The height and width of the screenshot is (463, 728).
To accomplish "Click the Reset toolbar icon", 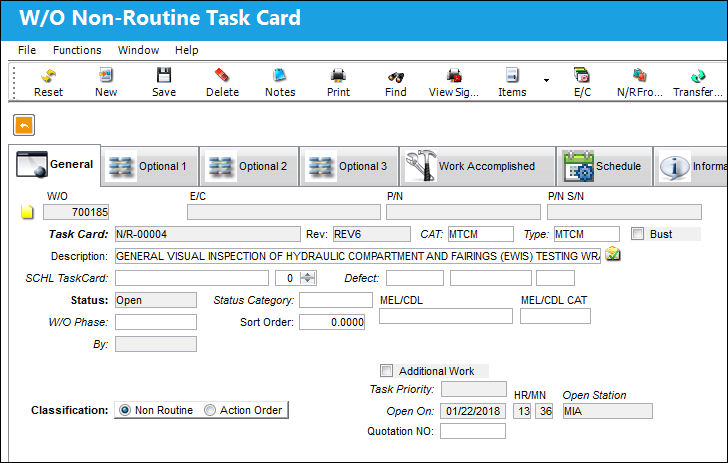I will 48,75.
